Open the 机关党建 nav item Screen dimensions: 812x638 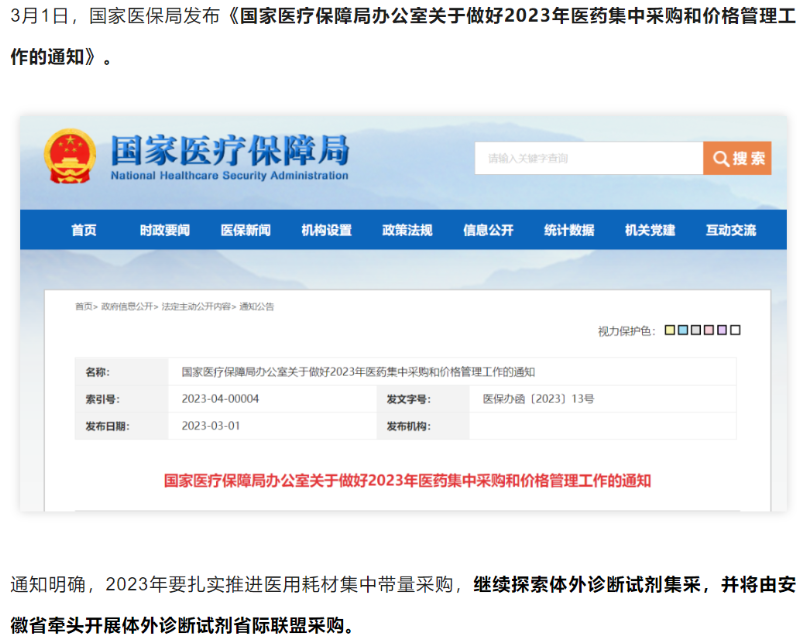click(x=650, y=230)
